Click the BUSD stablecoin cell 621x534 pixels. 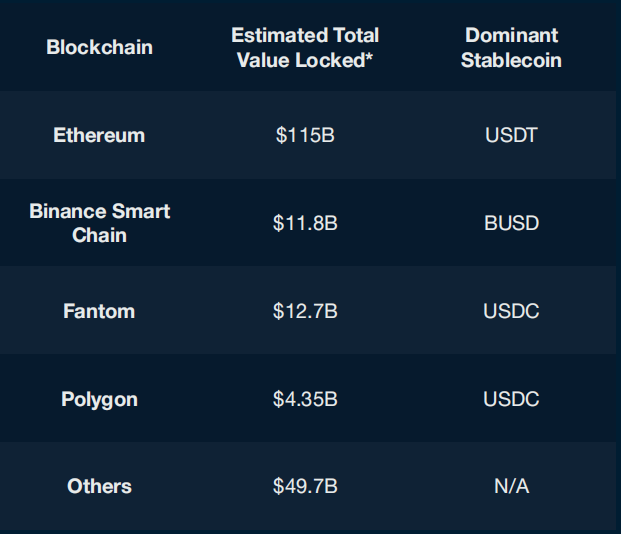511,223
